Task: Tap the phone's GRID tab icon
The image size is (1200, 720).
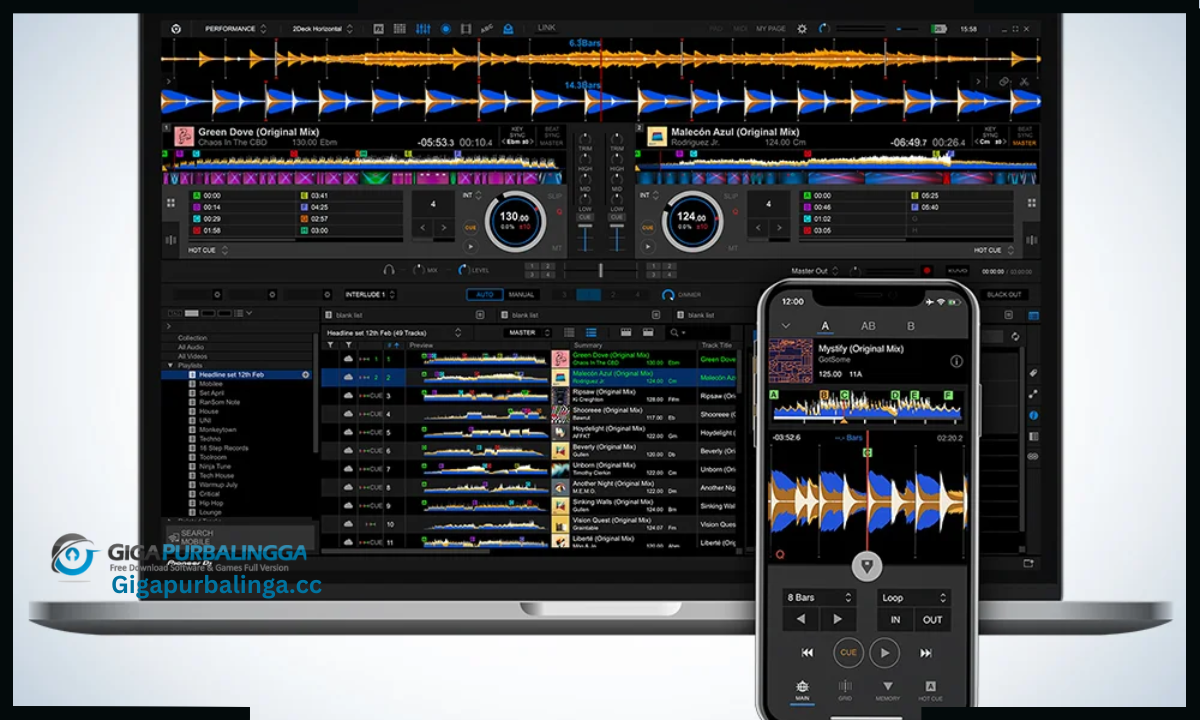Action: coord(845,688)
